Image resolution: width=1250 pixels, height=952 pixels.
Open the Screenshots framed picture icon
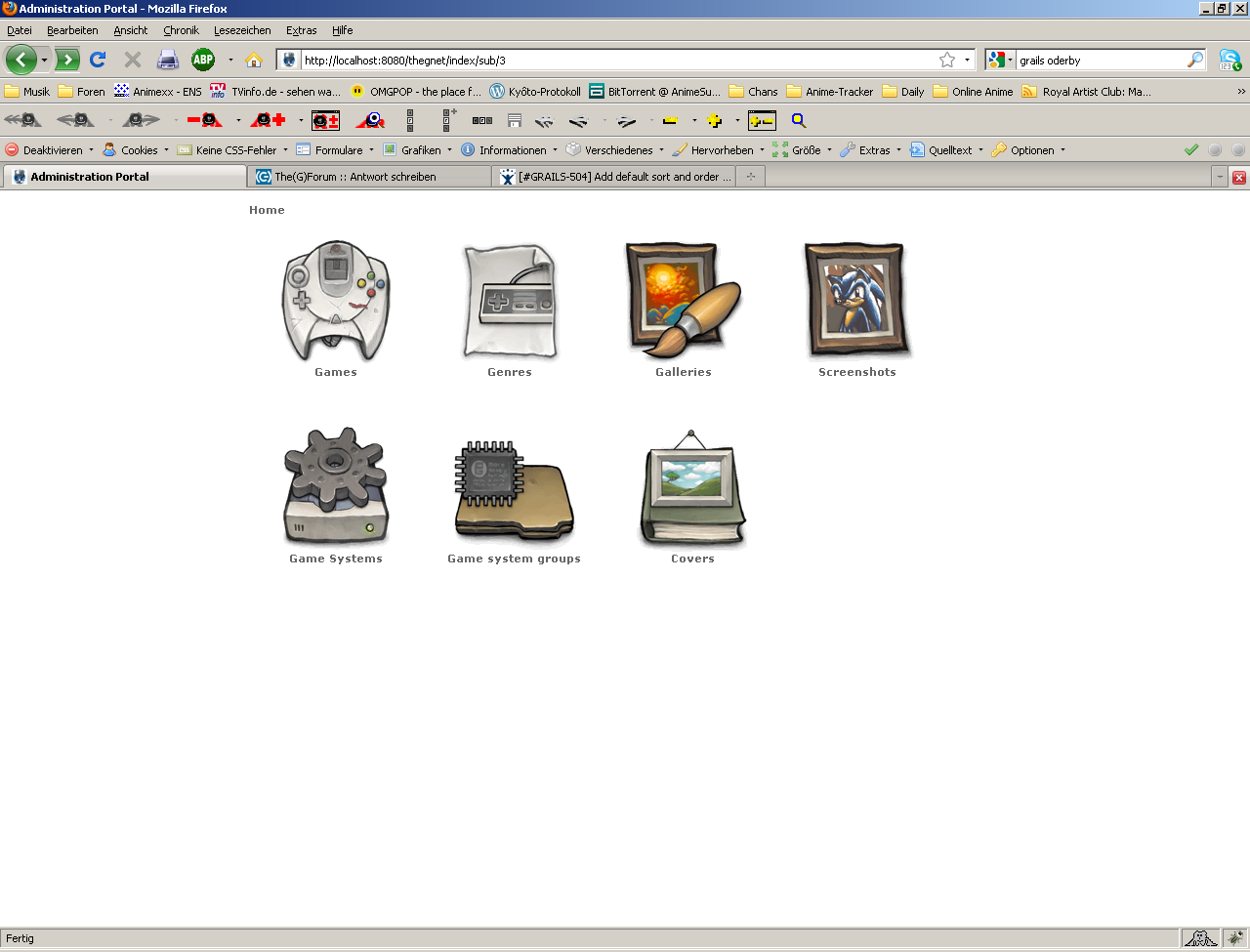tap(856, 302)
